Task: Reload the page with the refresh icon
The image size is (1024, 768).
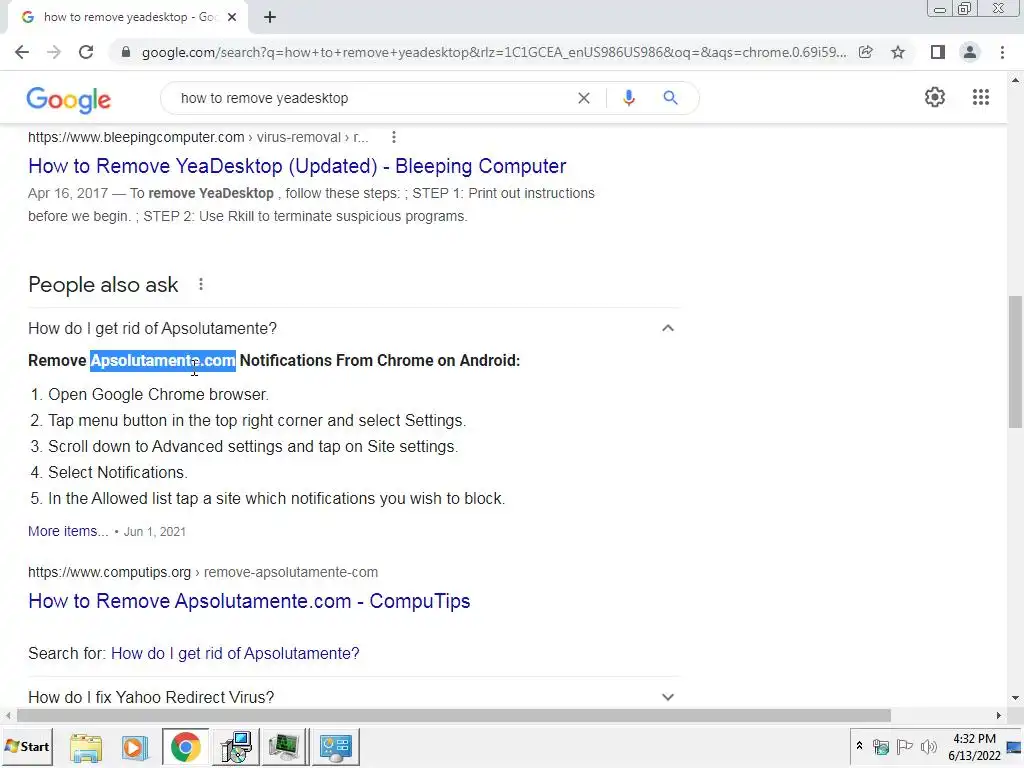Action: coord(86,52)
